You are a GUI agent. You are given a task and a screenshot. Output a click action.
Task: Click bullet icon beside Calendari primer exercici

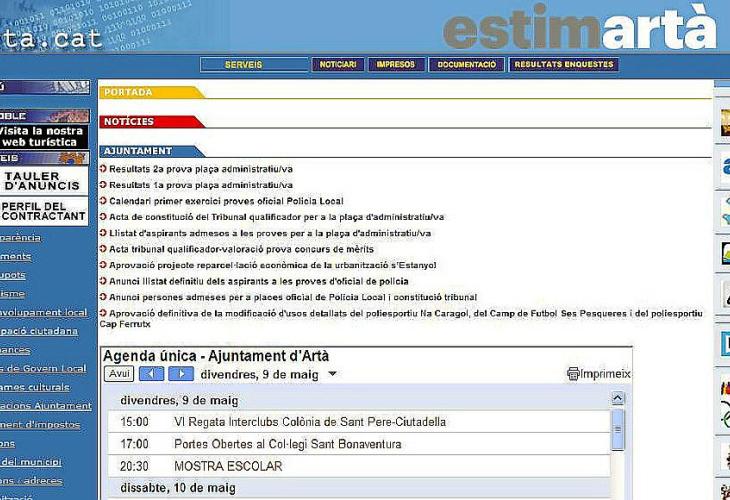(x=103, y=201)
